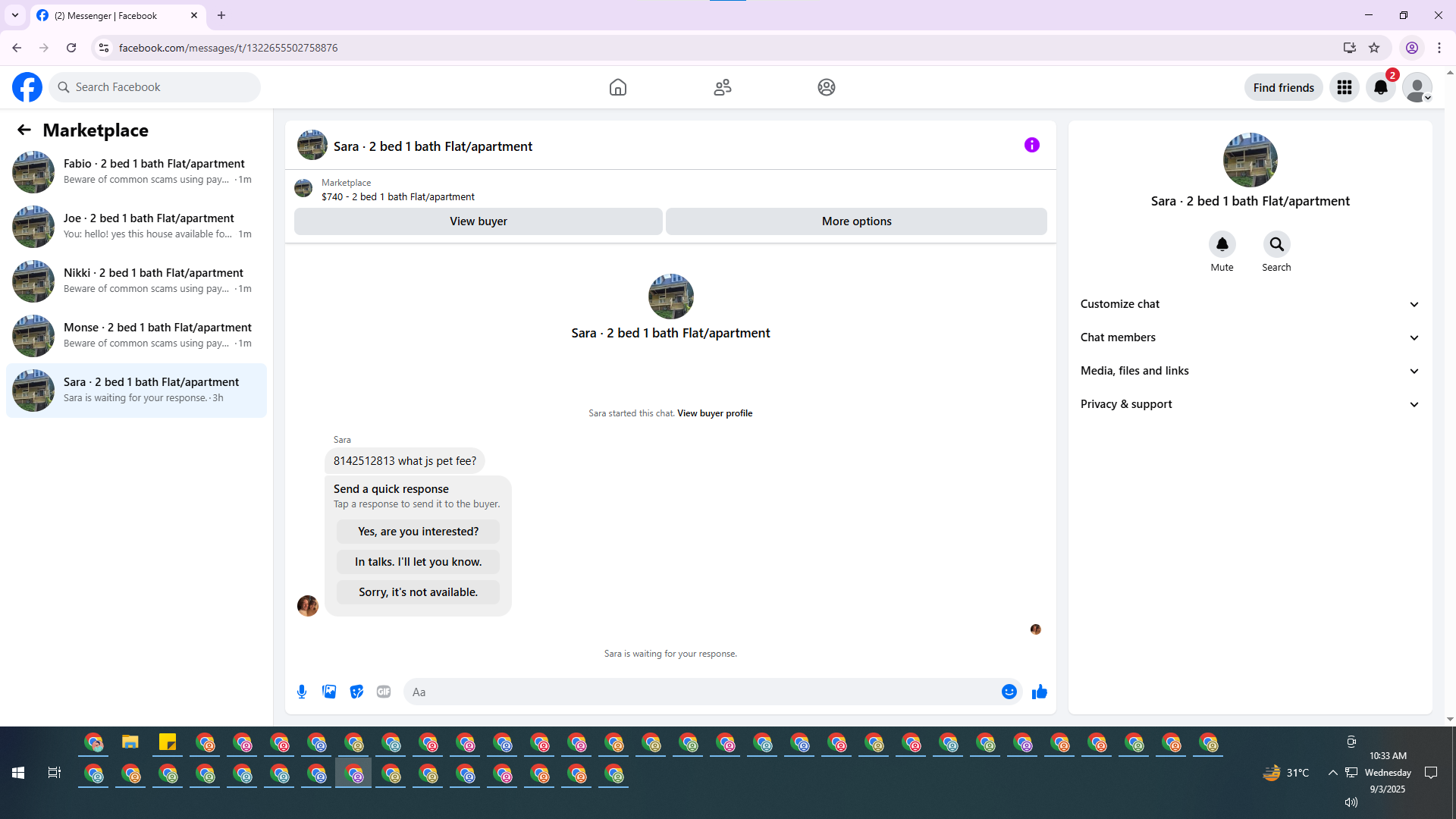The width and height of the screenshot is (1456, 819).
Task: Open Joe's conversation in the list
Action: click(x=136, y=226)
